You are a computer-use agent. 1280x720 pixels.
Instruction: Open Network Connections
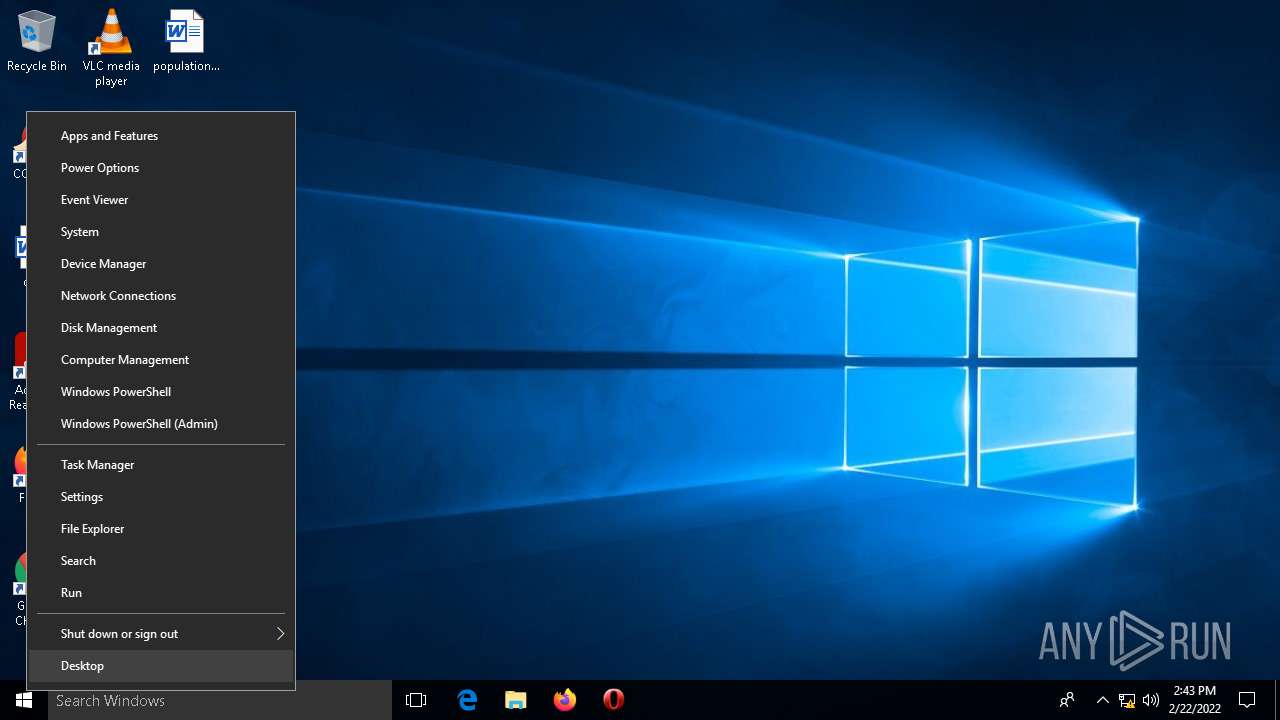pos(161,296)
